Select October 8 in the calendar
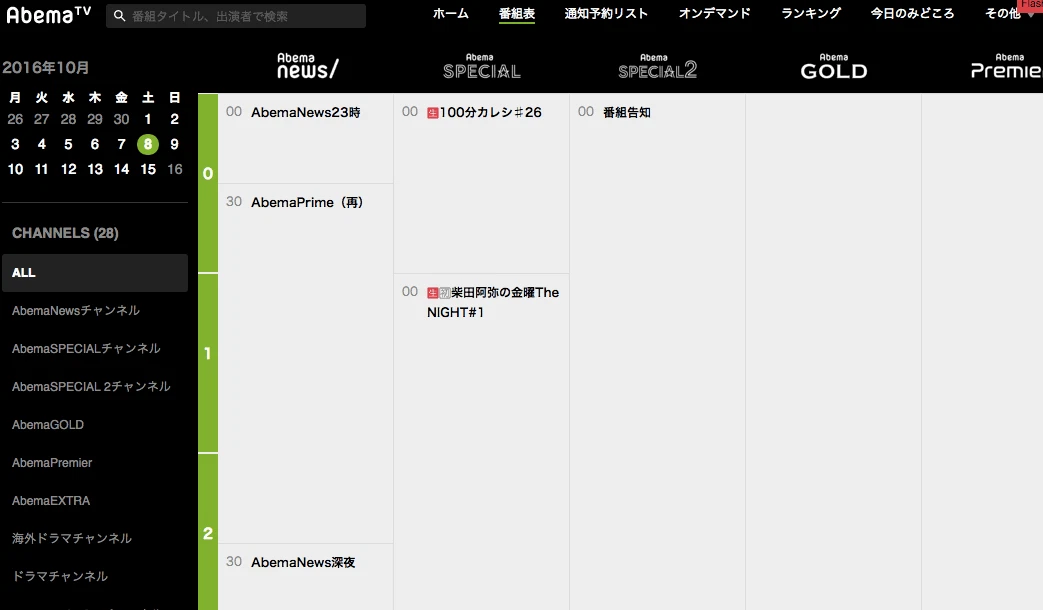 point(148,144)
